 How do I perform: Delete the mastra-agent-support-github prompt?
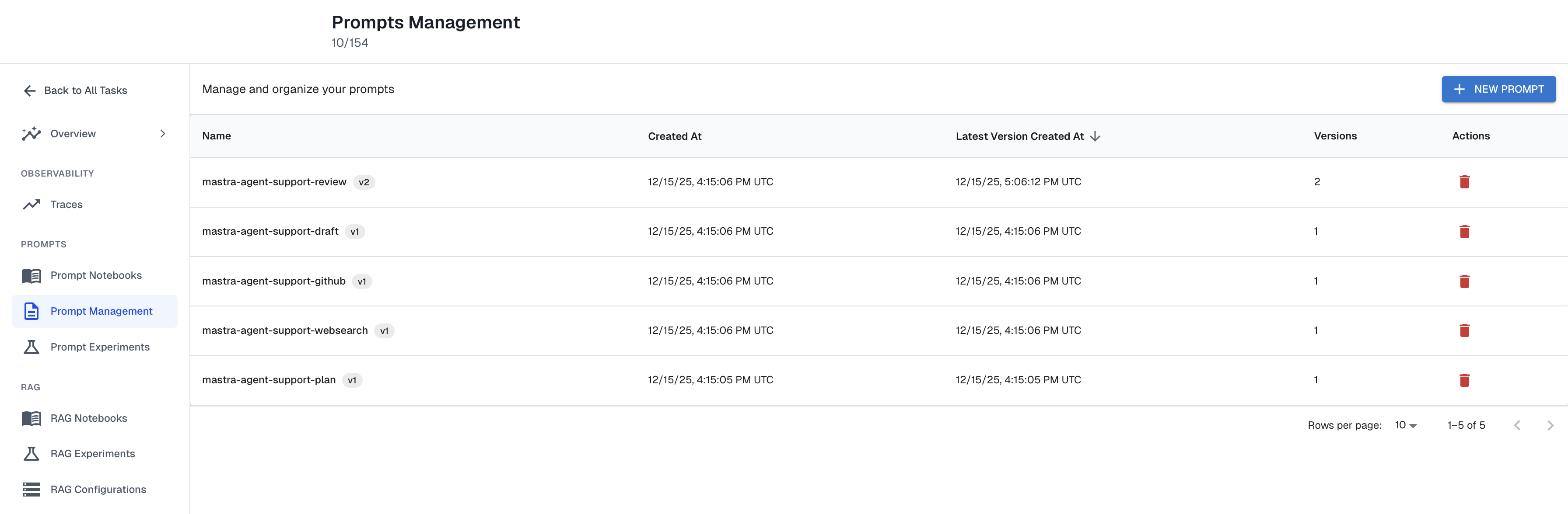pyautogui.click(x=1464, y=281)
